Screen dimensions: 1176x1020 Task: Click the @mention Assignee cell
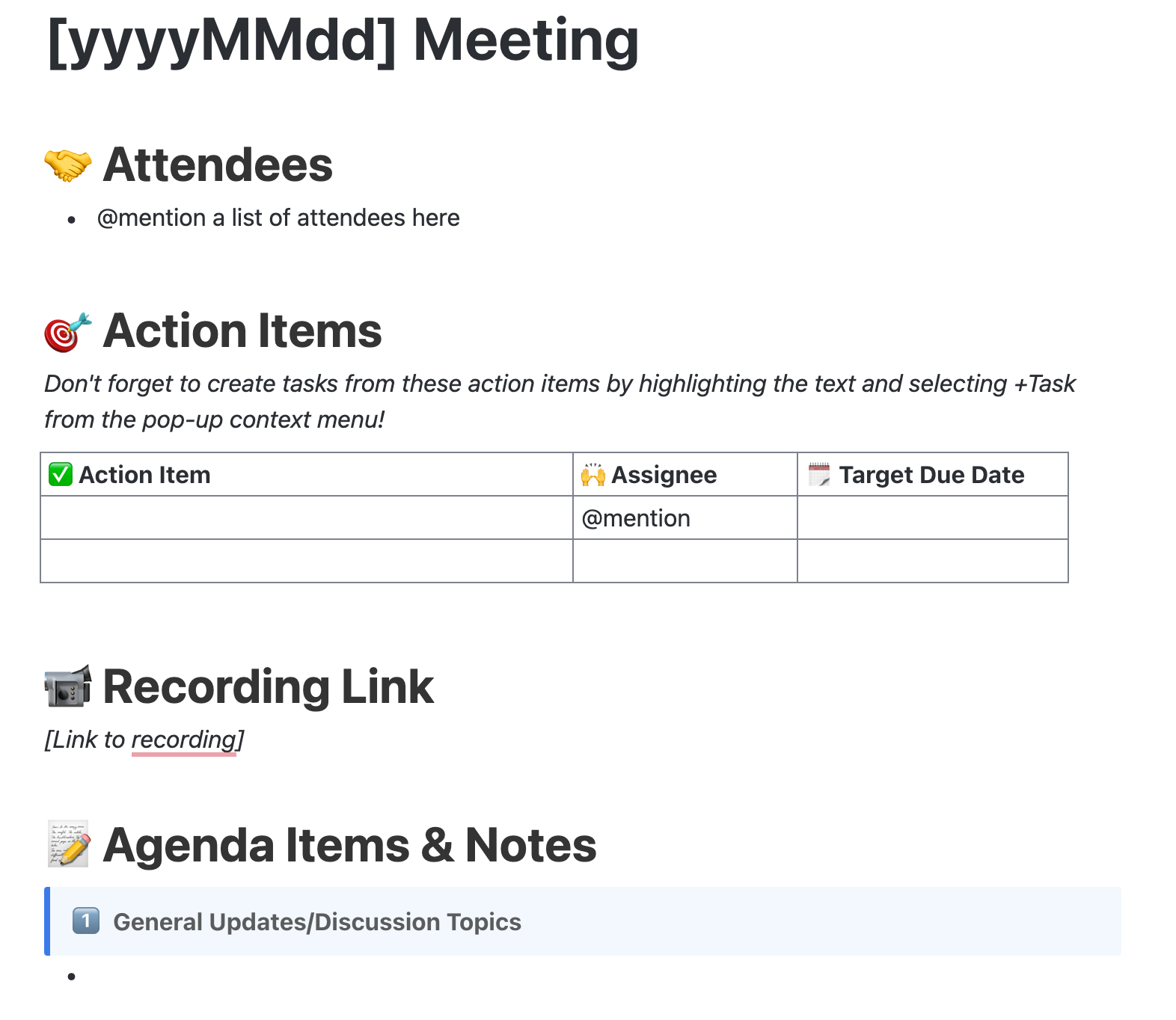(x=685, y=517)
